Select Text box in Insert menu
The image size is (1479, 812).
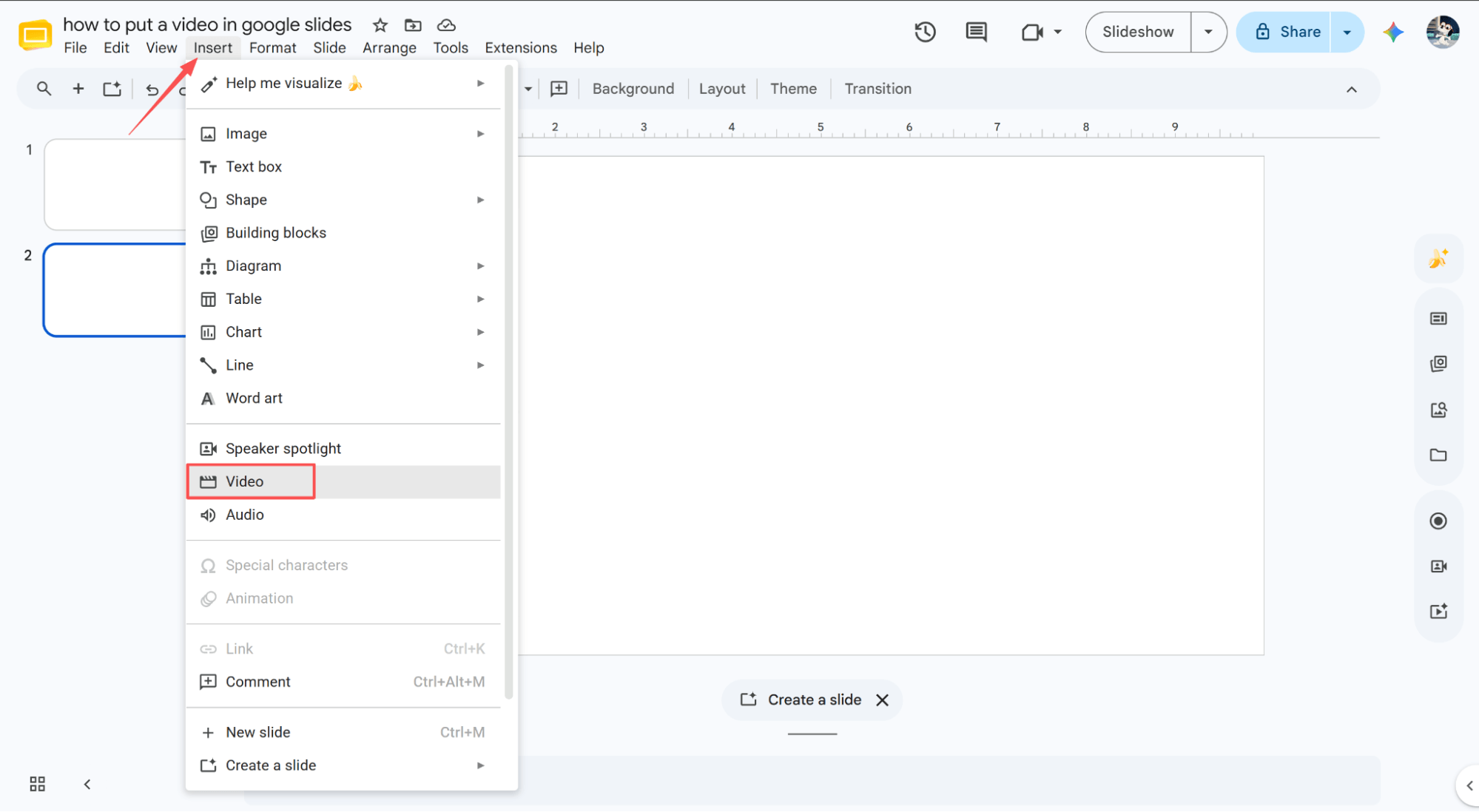click(x=344, y=166)
